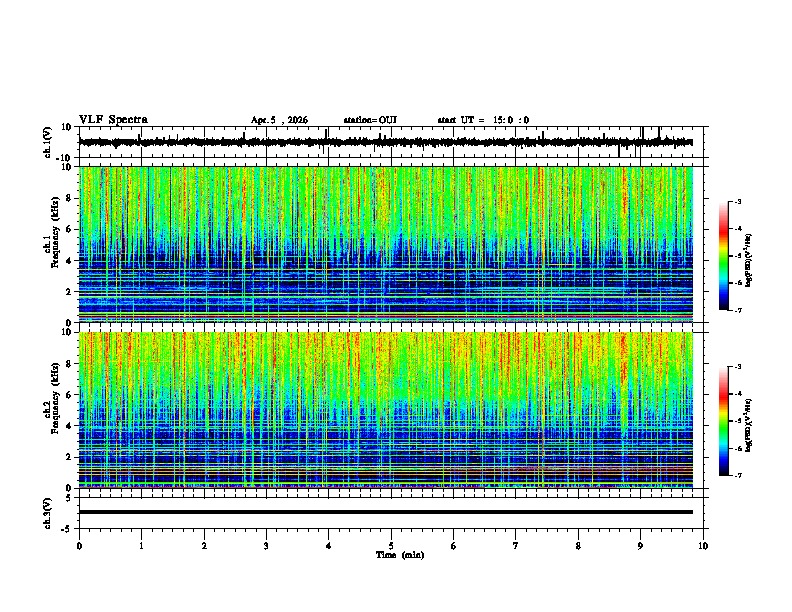Viewport: 792px width, 612px height.
Task: Click time axis tick label '5'
Action: pos(391,546)
